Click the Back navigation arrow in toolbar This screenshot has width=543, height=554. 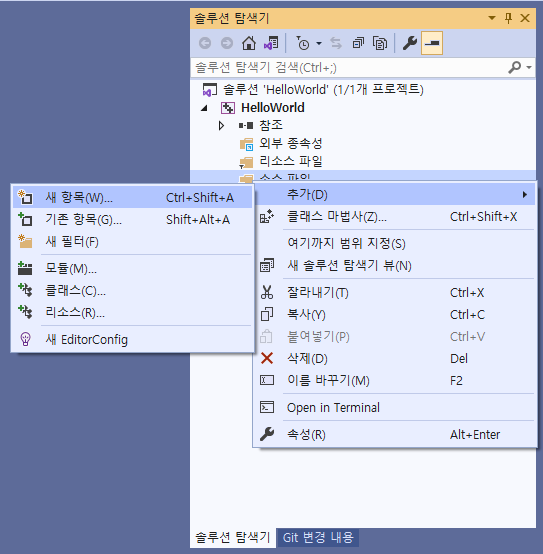click(x=205, y=43)
